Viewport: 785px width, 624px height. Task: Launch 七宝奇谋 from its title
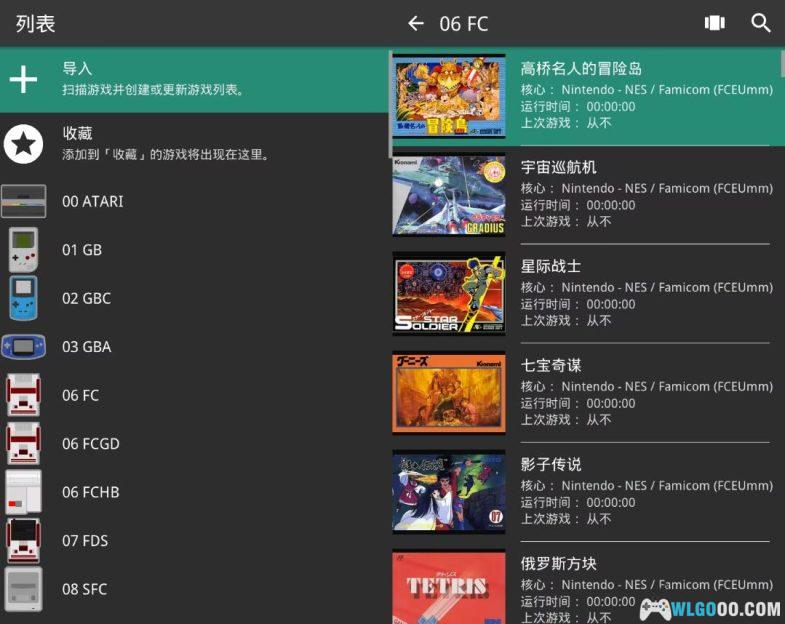551,366
